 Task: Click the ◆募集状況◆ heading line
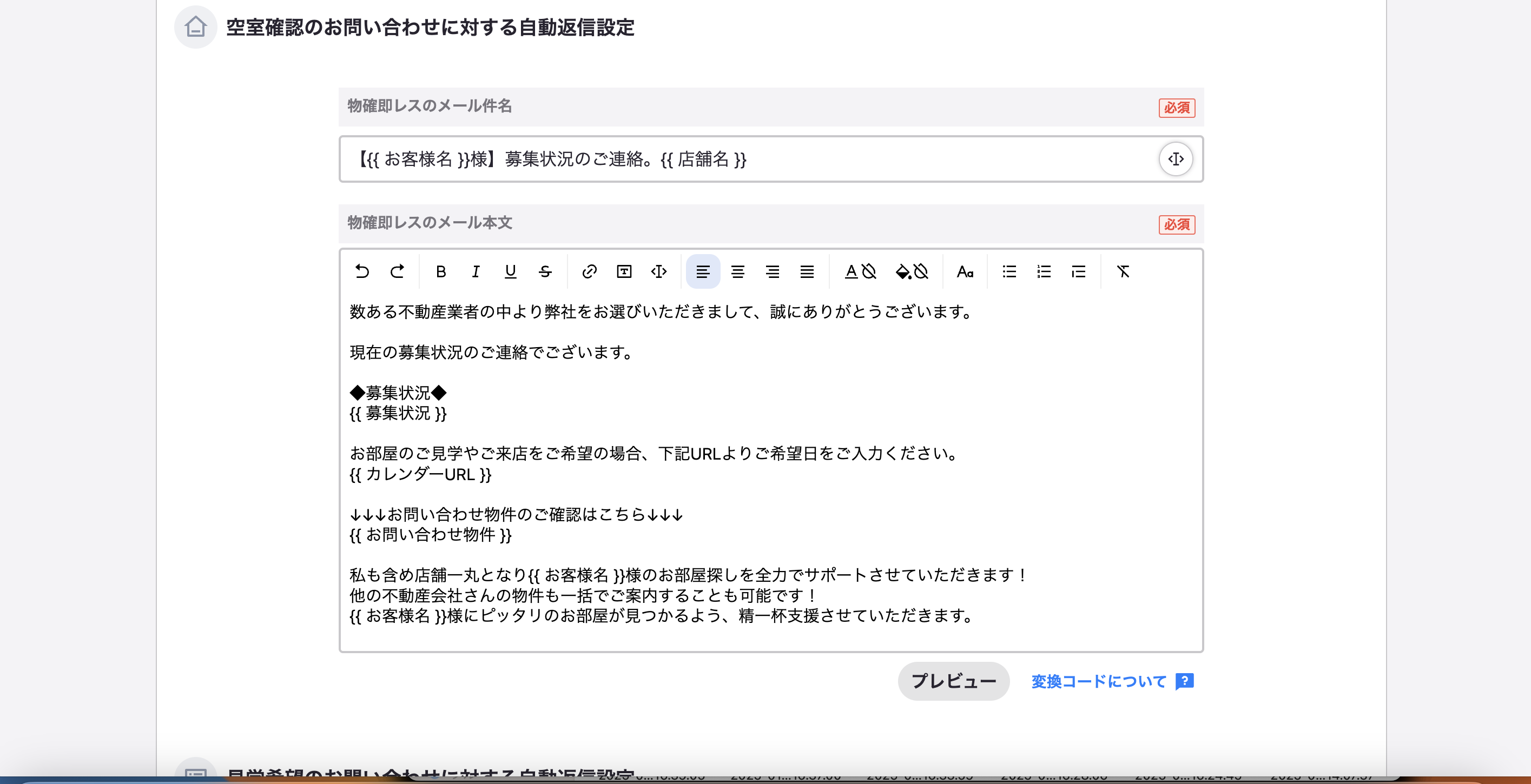tap(398, 393)
